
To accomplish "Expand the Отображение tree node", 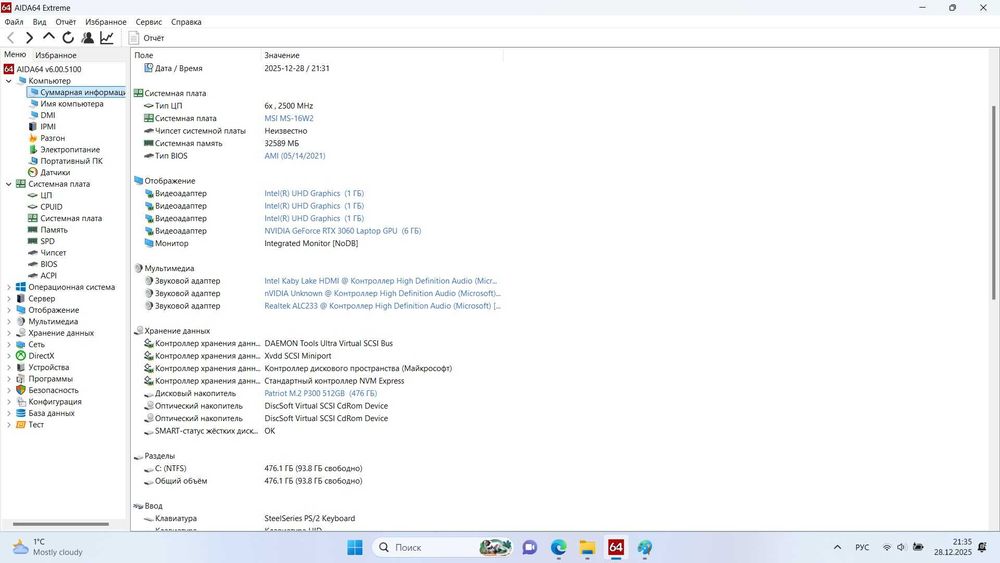I will coord(9,311).
